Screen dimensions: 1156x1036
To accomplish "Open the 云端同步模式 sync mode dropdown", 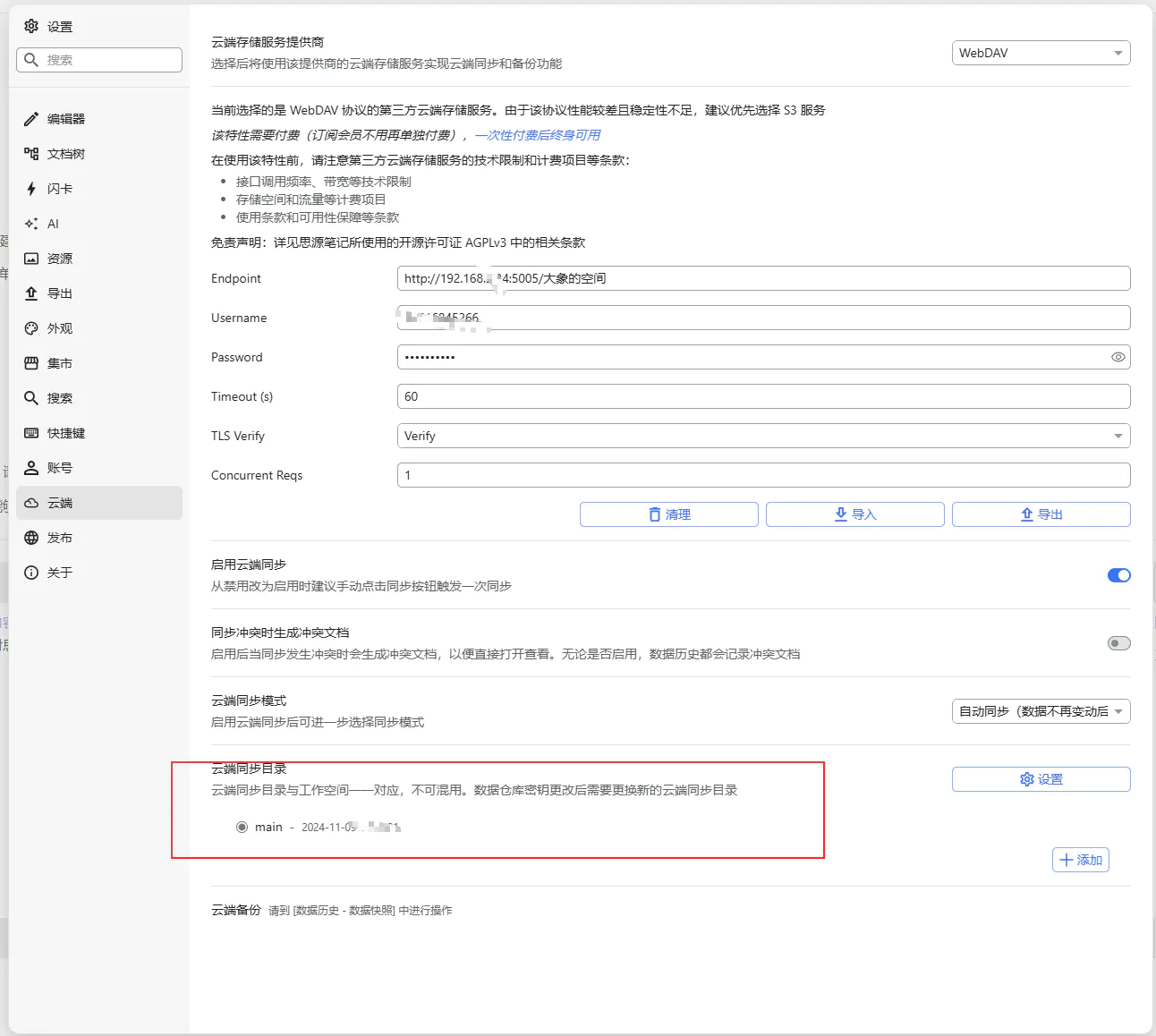I will [x=1041, y=711].
